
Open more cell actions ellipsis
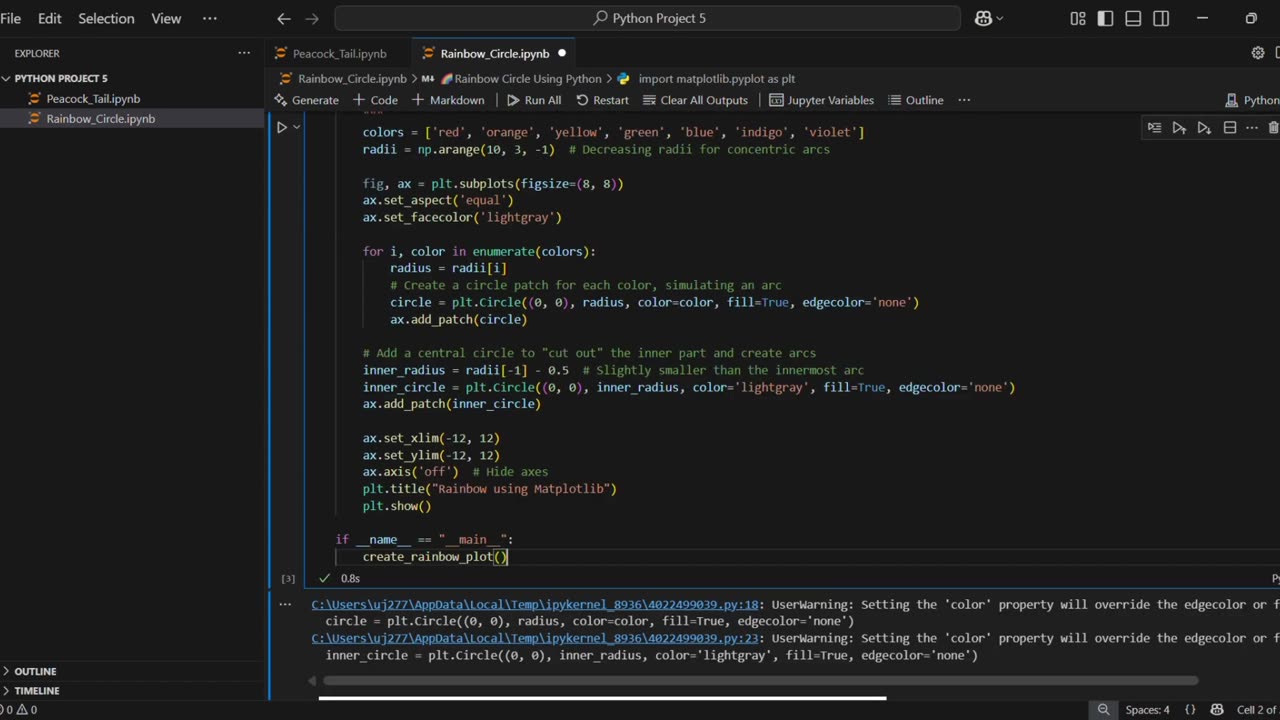[1251, 127]
